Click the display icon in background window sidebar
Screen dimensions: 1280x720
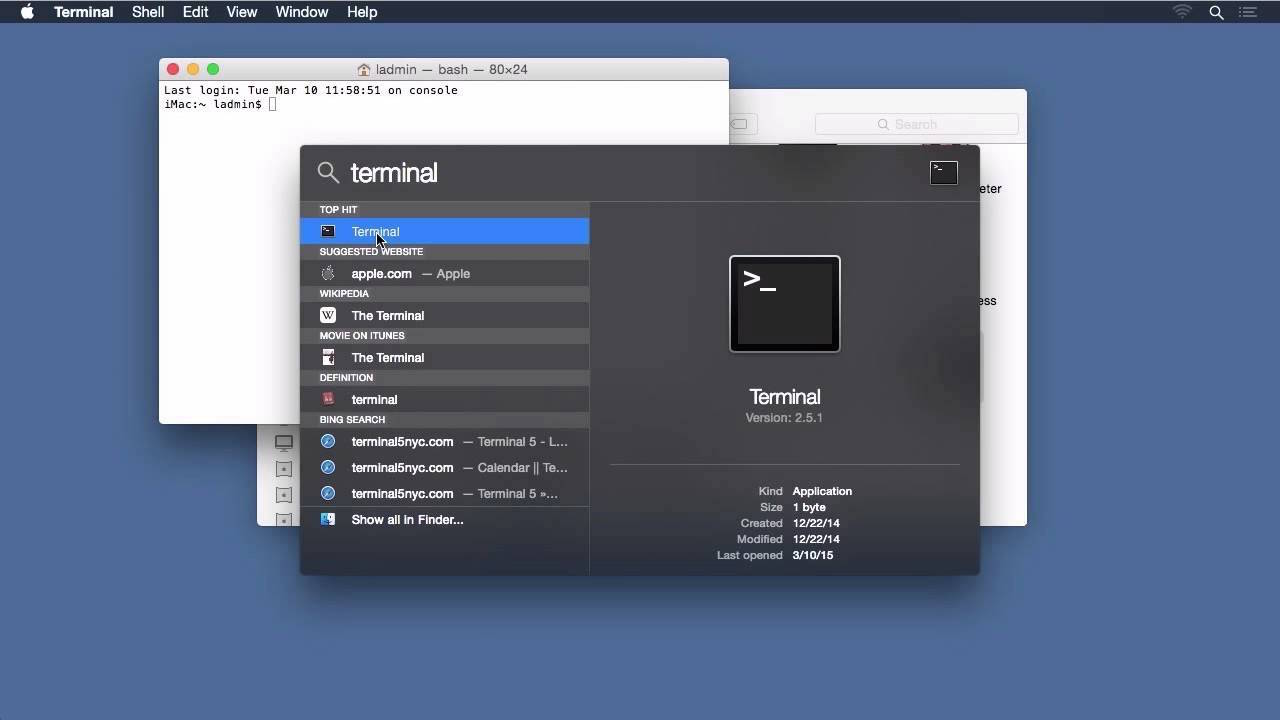[284, 442]
